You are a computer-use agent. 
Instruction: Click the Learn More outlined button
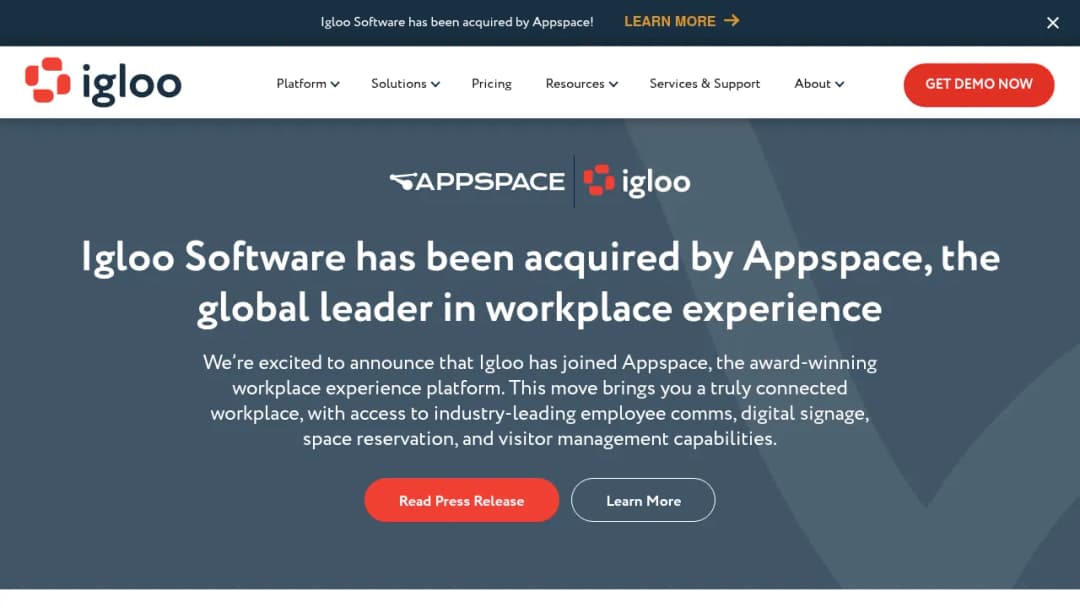643,501
